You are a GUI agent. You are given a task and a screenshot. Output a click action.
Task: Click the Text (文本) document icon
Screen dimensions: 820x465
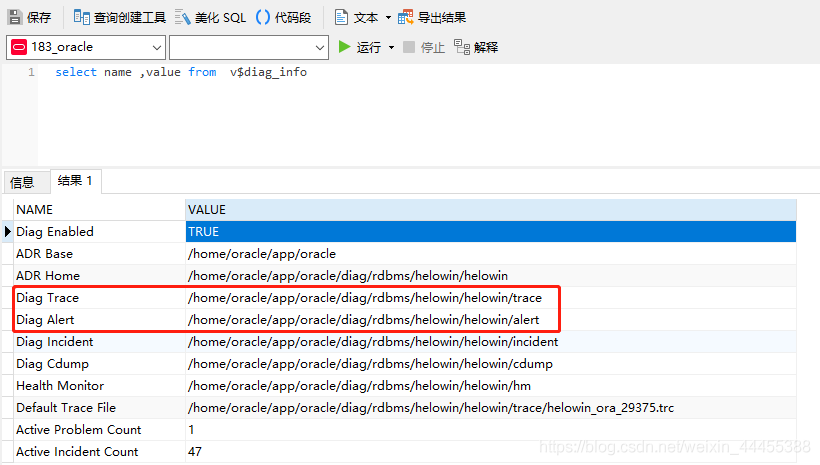(341, 17)
